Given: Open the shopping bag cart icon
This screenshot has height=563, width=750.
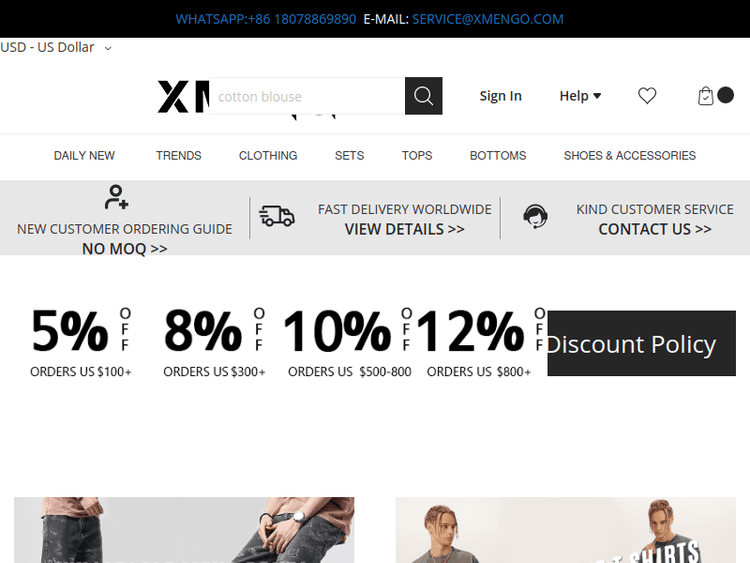Looking at the screenshot, I should click(x=706, y=96).
